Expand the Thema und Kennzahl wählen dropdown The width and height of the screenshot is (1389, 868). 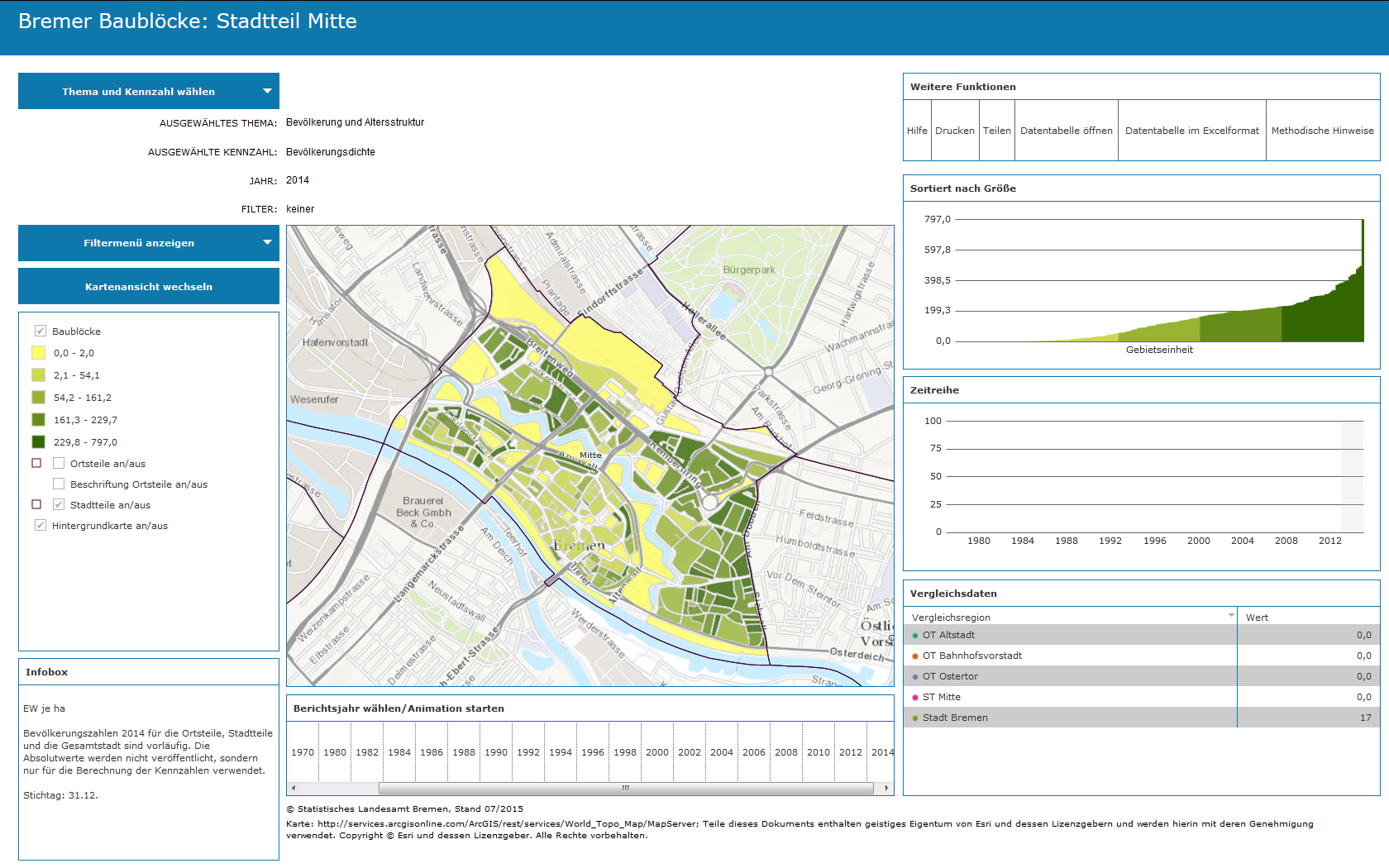point(149,91)
